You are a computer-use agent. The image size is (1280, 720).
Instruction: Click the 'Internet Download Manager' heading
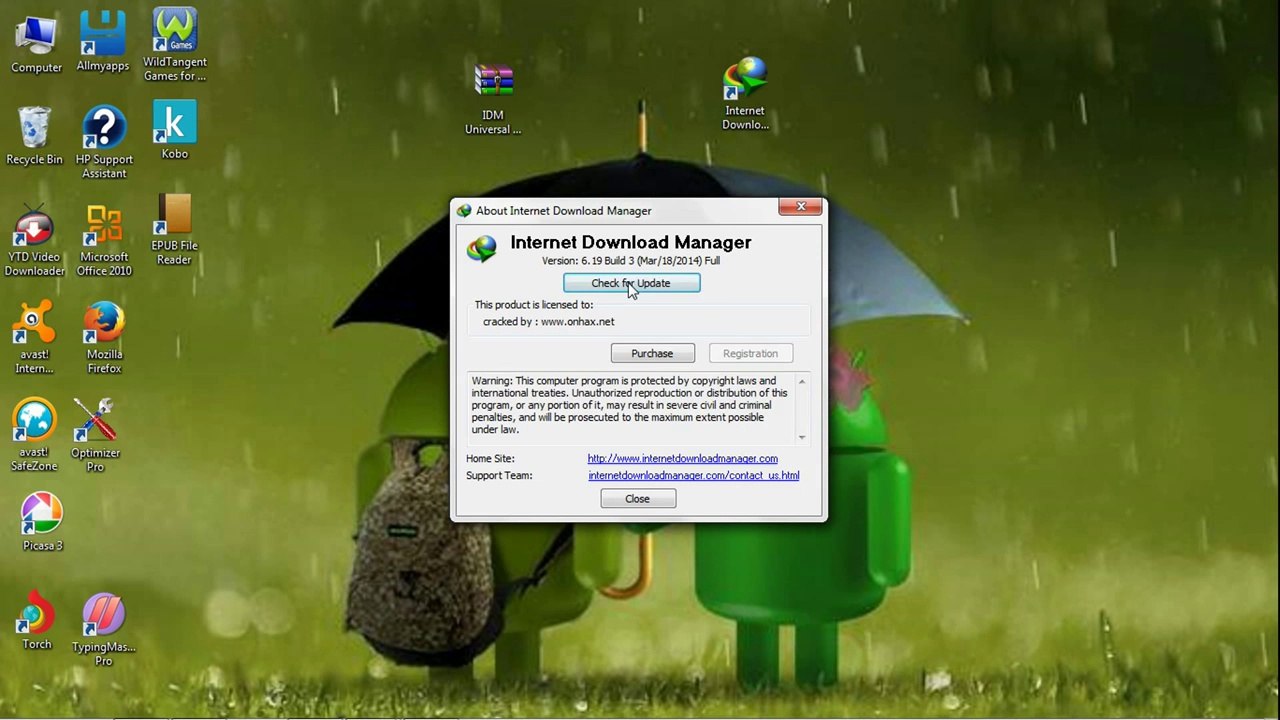click(631, 242)
